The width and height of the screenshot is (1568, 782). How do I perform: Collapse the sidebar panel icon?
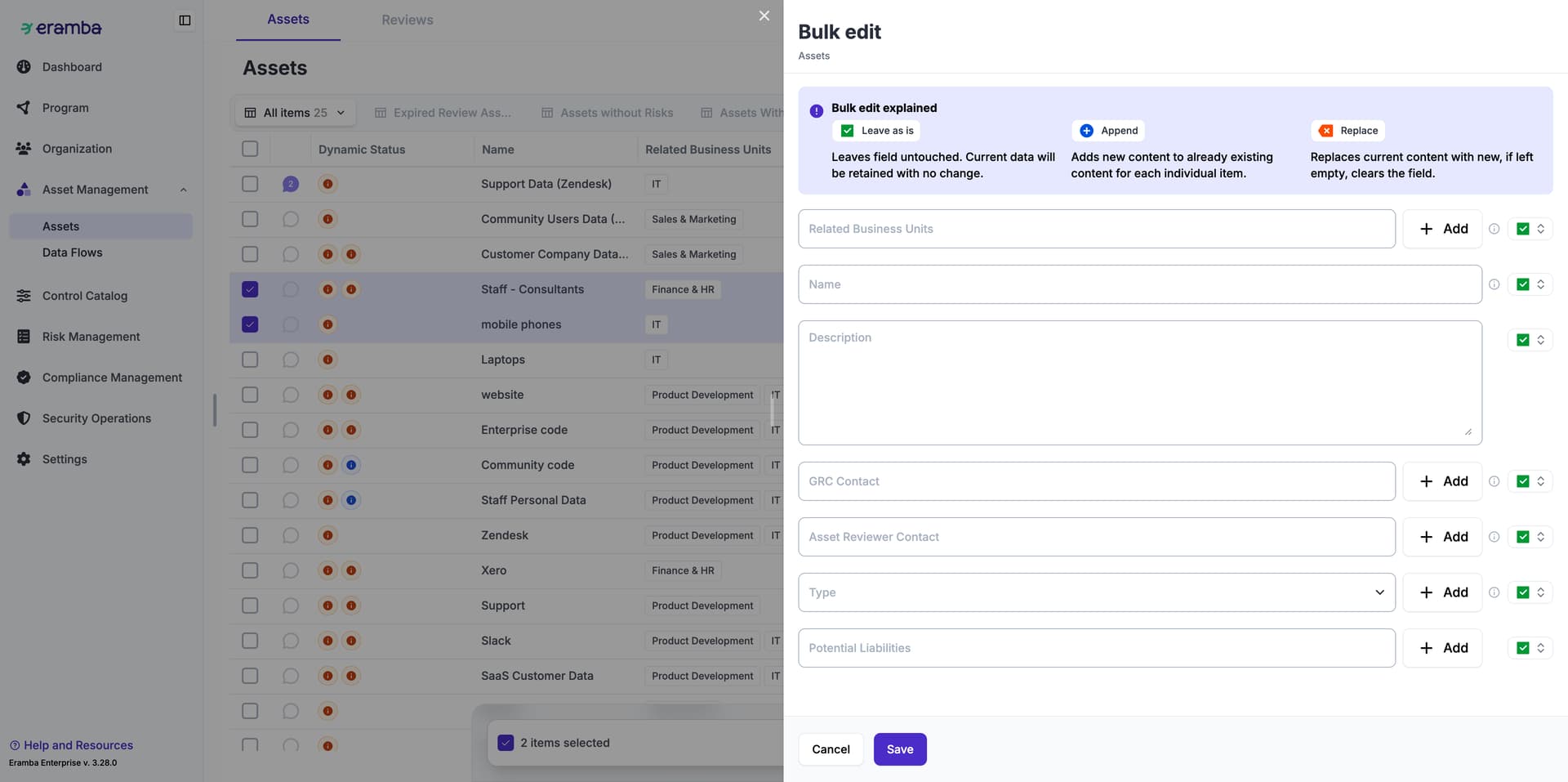(185, 20)
